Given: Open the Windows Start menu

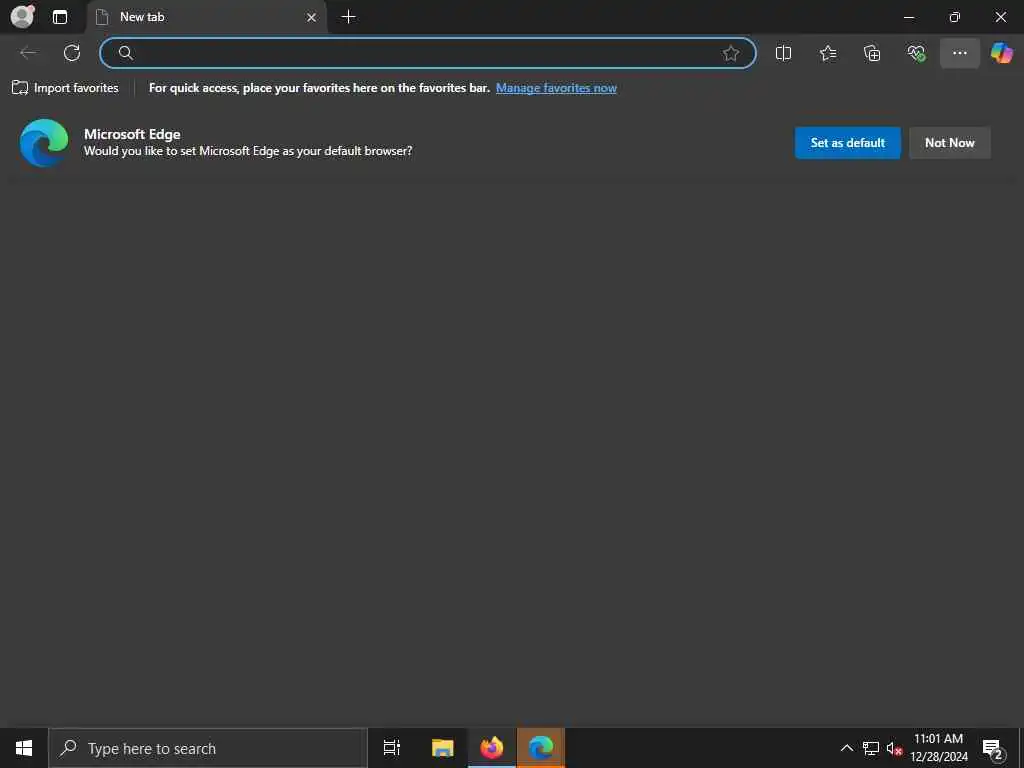Looking at the screenshot, I should [x=24, y=748].
